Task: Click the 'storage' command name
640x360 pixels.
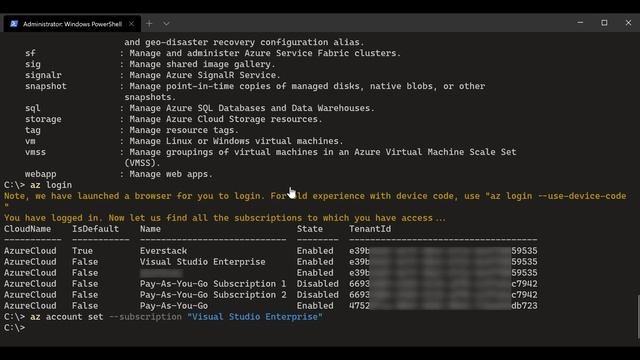Action: click(x=43, y=119)
